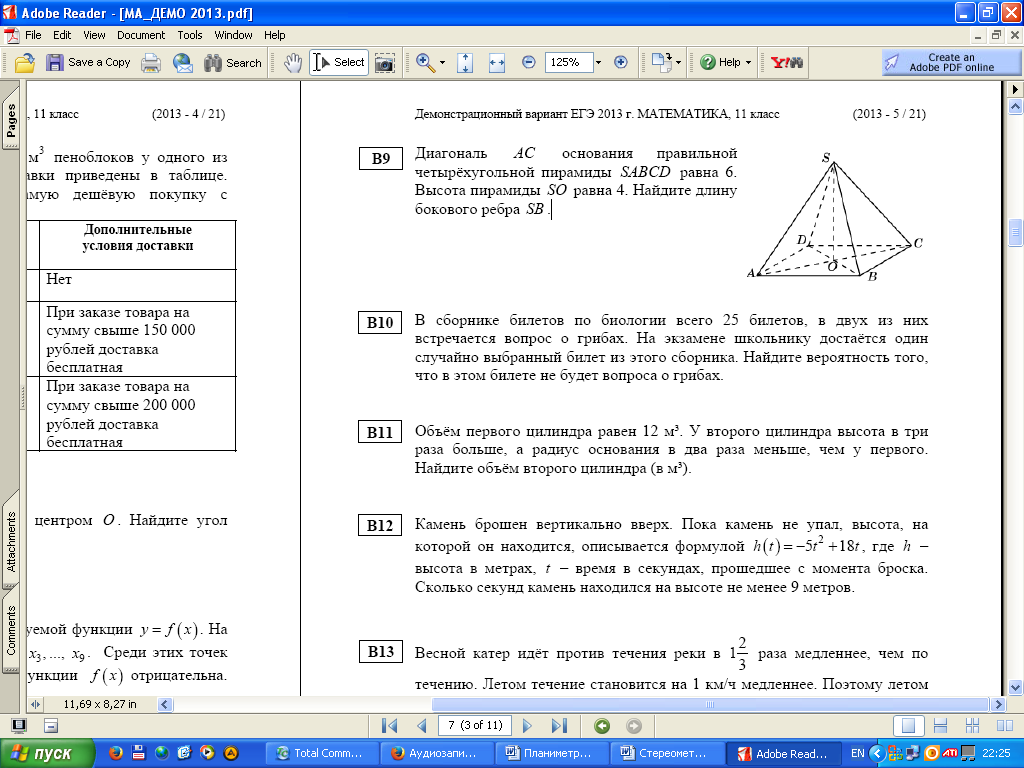The image size is (1024, 768).
Task: Switch to Continuous page layout
Action: [x=940, y=726]
